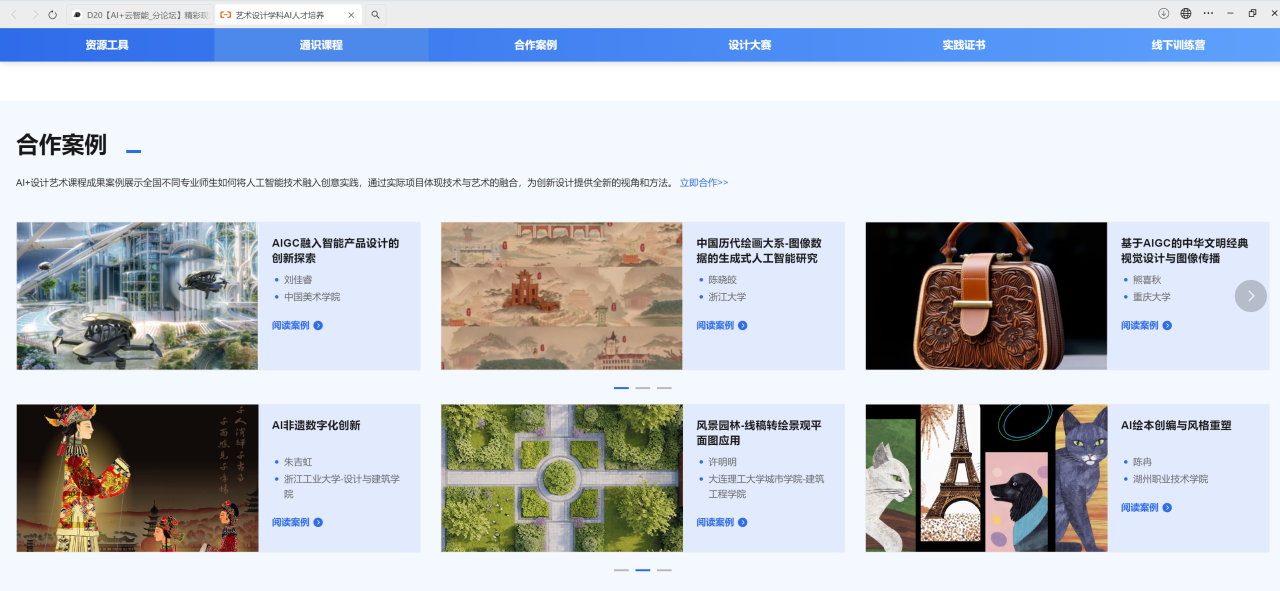Select third pagination dot in top carousel
1280x591 pixels.
pos(664,387)
